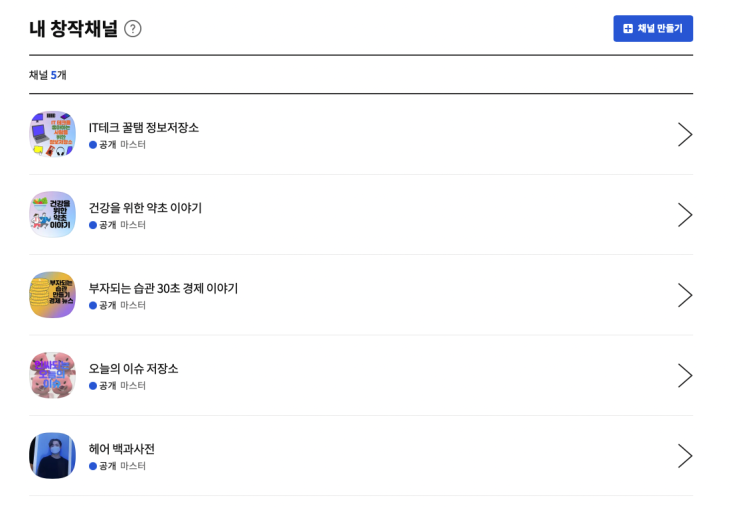743x510 pixels.
Task: Expand 부자되는 습관 30초 경제 이야기 chevron
Action: pyautogui.click(x=684, y=295)
